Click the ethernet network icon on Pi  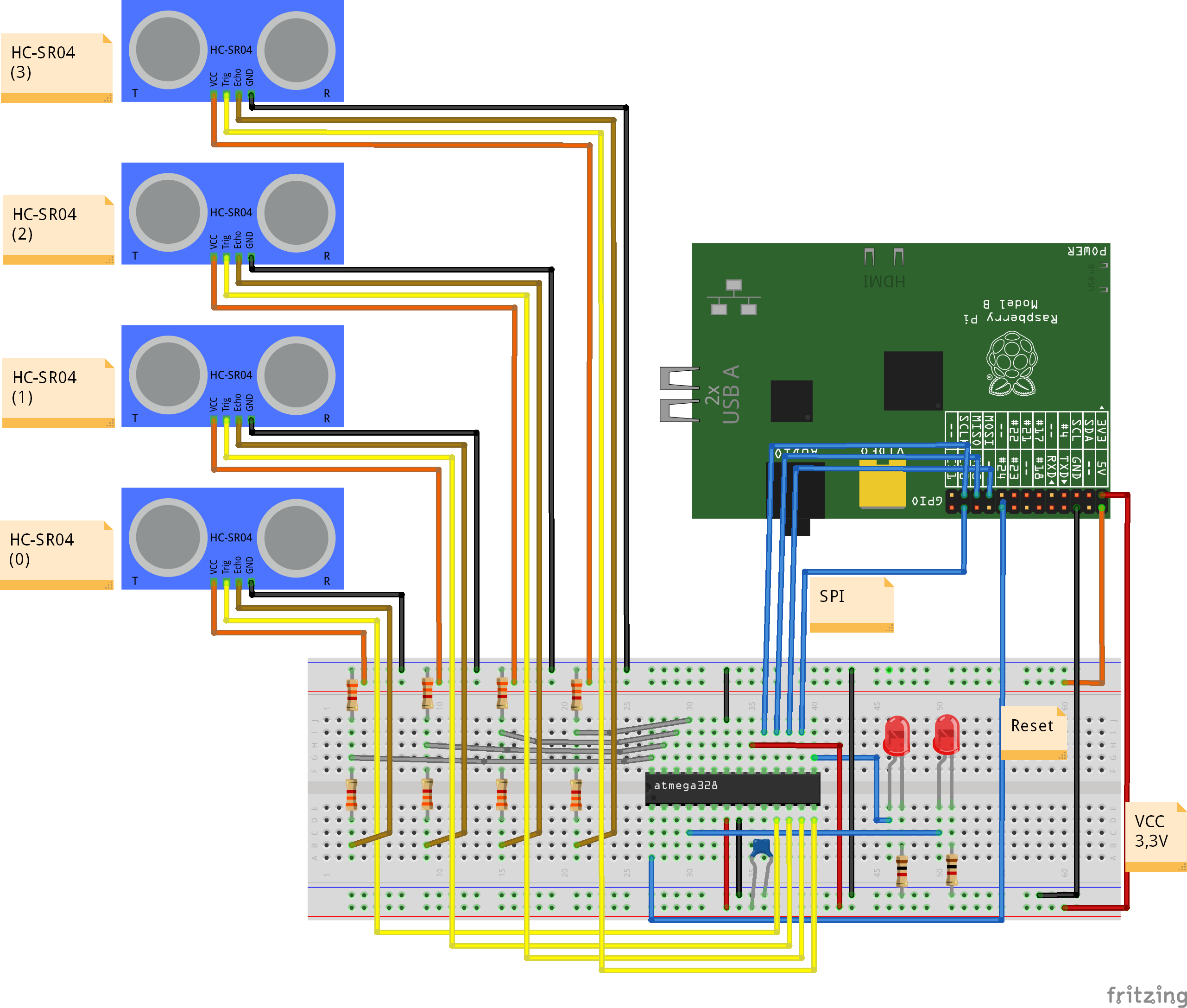pos(733,297)
